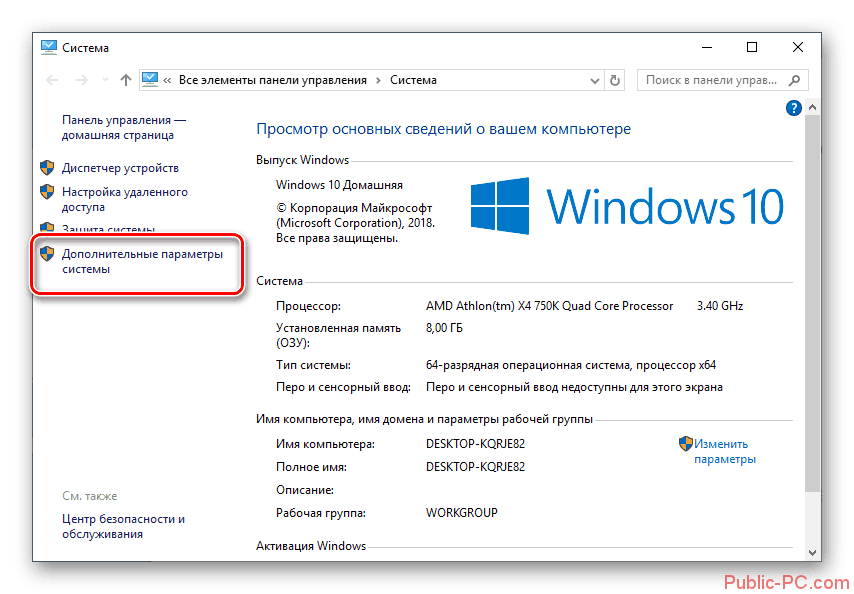Go up one level arrow
Image resolution: width=854 pixels, height=594 pixels.
tap(126, 80)
